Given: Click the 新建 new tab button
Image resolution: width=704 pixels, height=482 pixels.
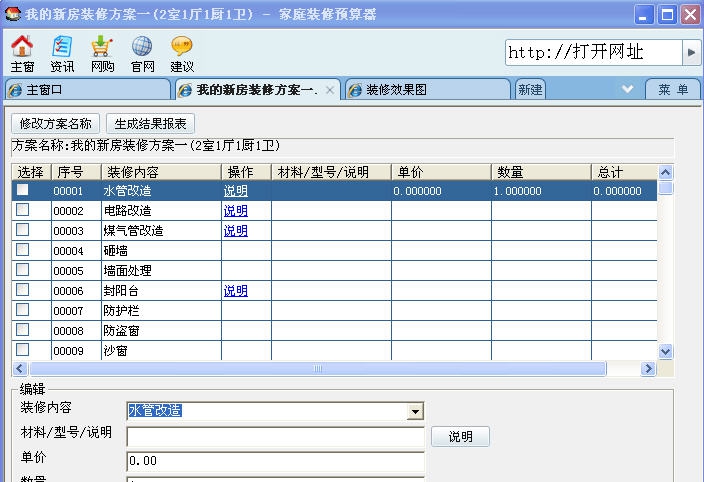Looking at the screenshot, I should pyautogui.click(x=530, y=90).
